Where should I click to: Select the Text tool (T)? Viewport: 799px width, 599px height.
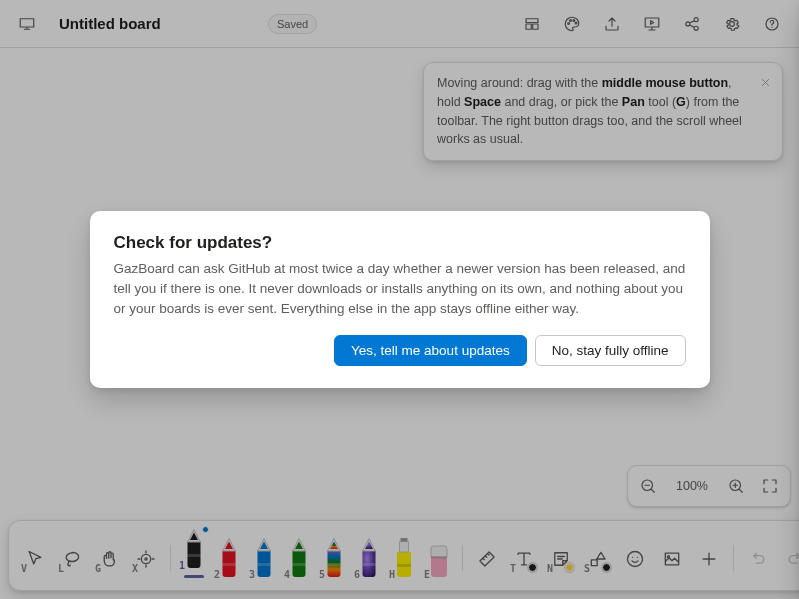[523, 560]
